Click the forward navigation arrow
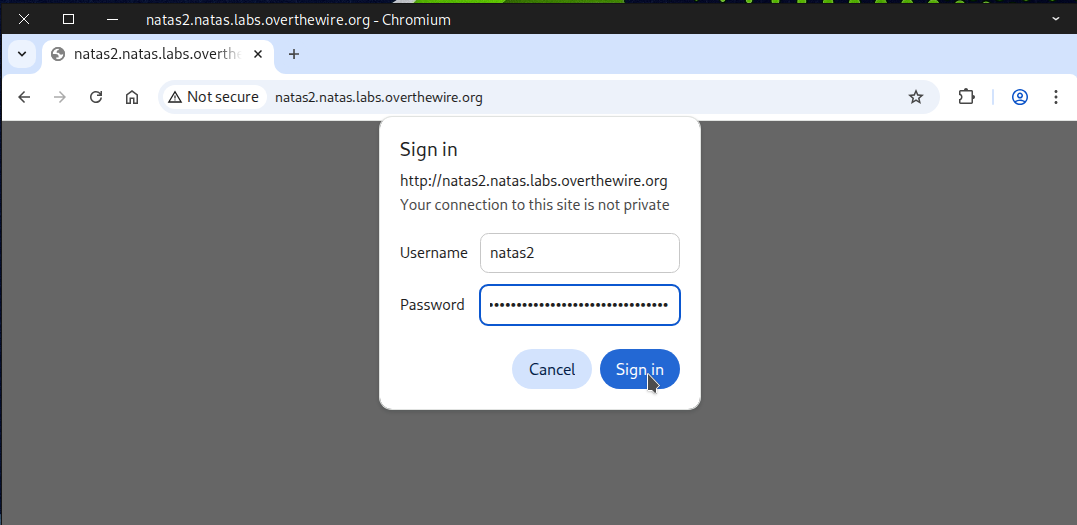The image size is (1077, 525). (60, 97)
